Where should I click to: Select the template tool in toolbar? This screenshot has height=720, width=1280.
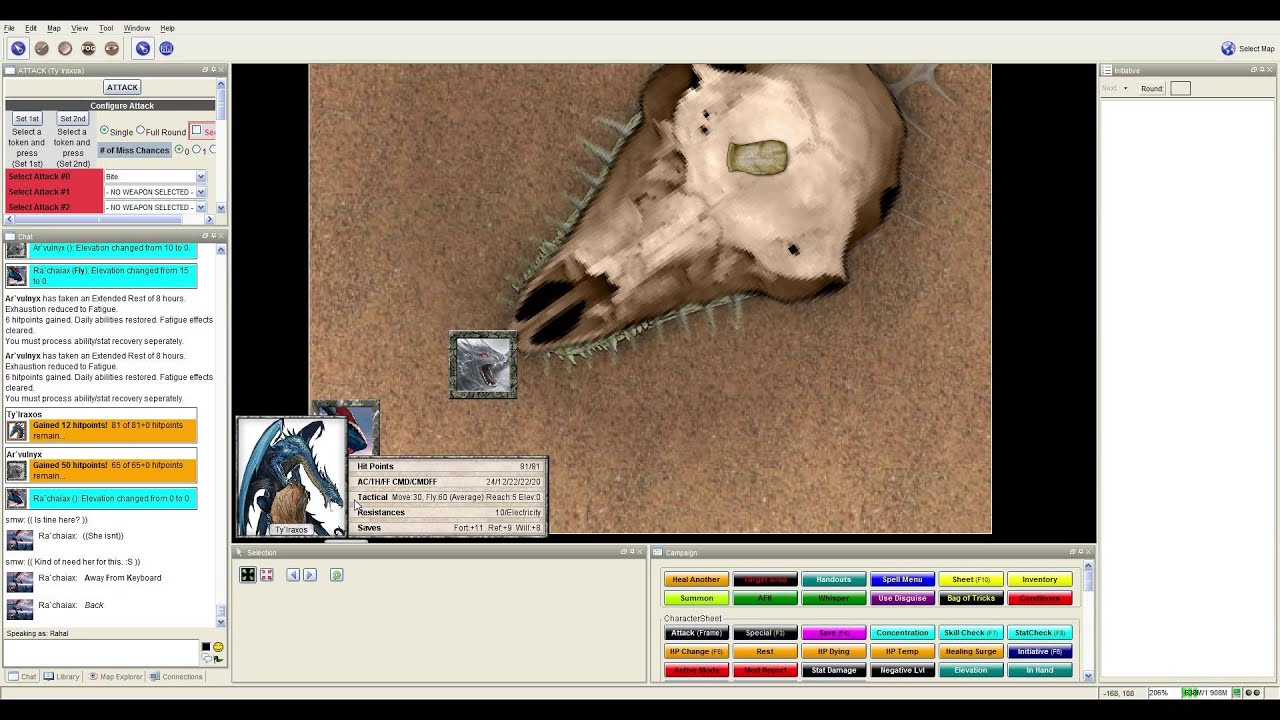coord(65,48)
